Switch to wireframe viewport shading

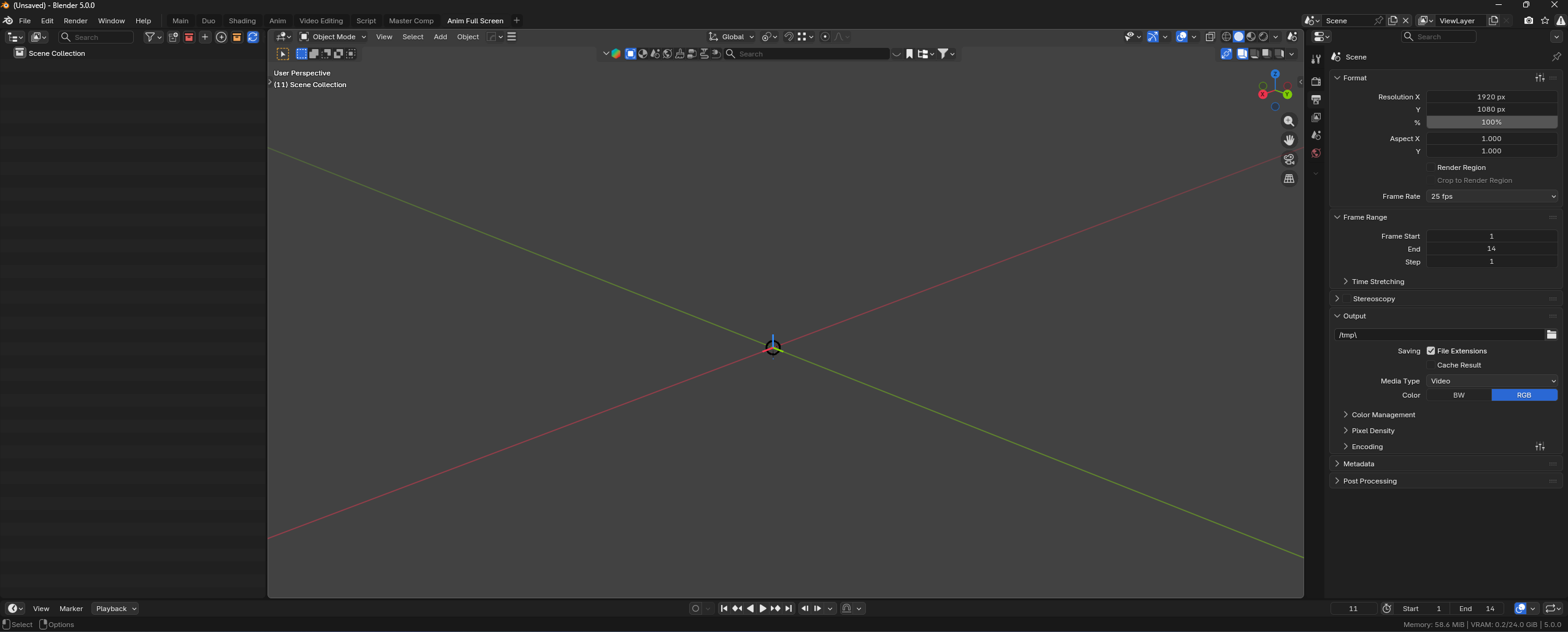click(x=1226, y=37)
